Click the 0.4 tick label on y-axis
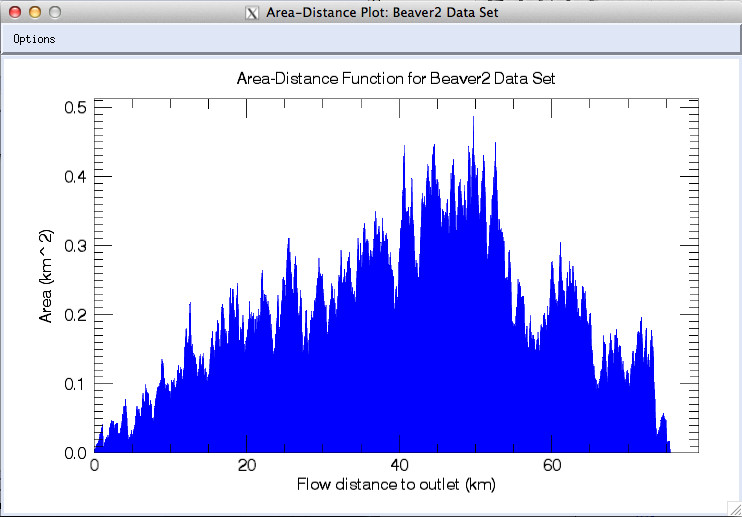742x517 pixels. tap(76, 176)
